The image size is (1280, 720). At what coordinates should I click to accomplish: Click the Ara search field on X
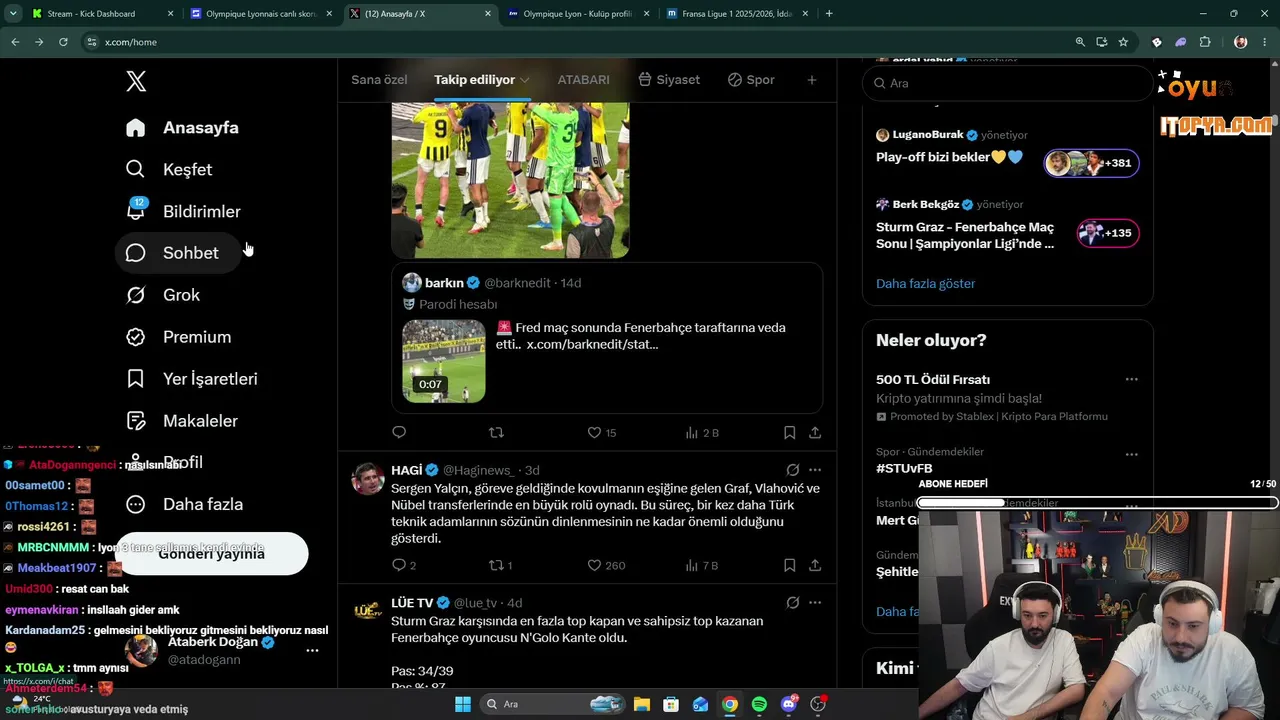(1007, 84)
